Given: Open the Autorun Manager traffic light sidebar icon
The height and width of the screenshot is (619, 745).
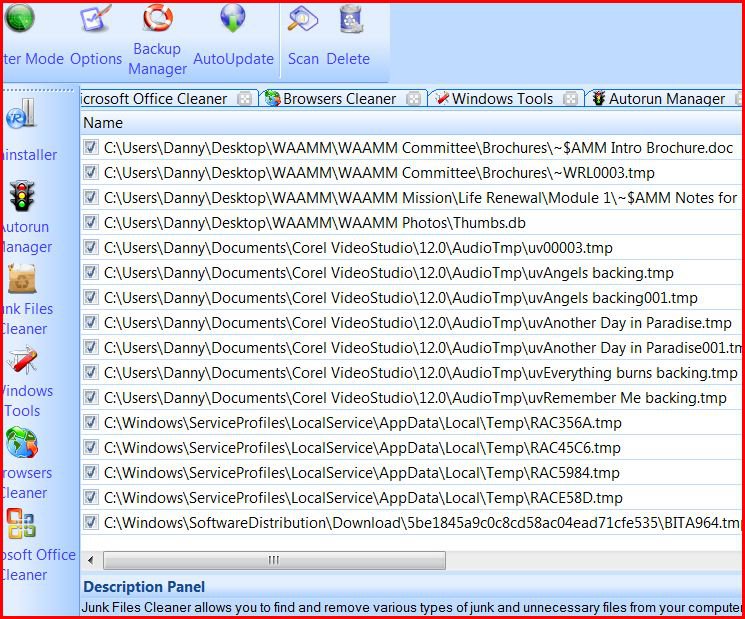Looking at the screenshot, I should coord(22,196).
